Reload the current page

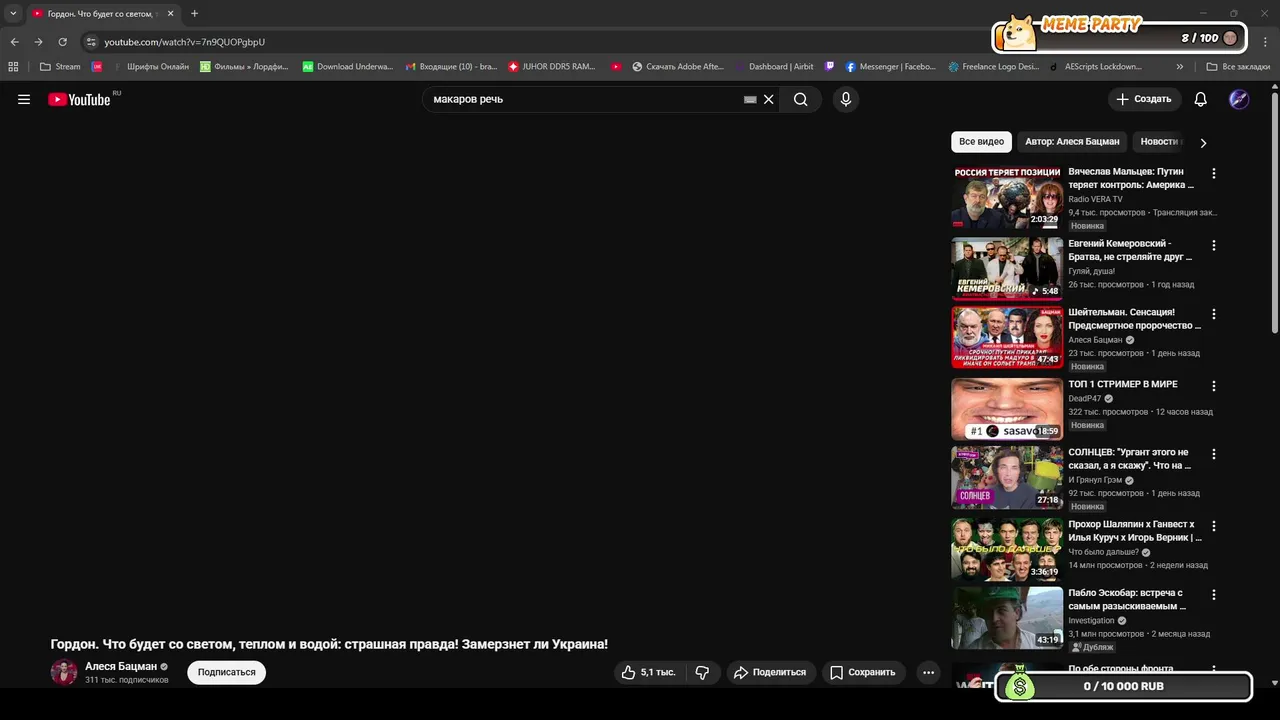pos(62,42)
